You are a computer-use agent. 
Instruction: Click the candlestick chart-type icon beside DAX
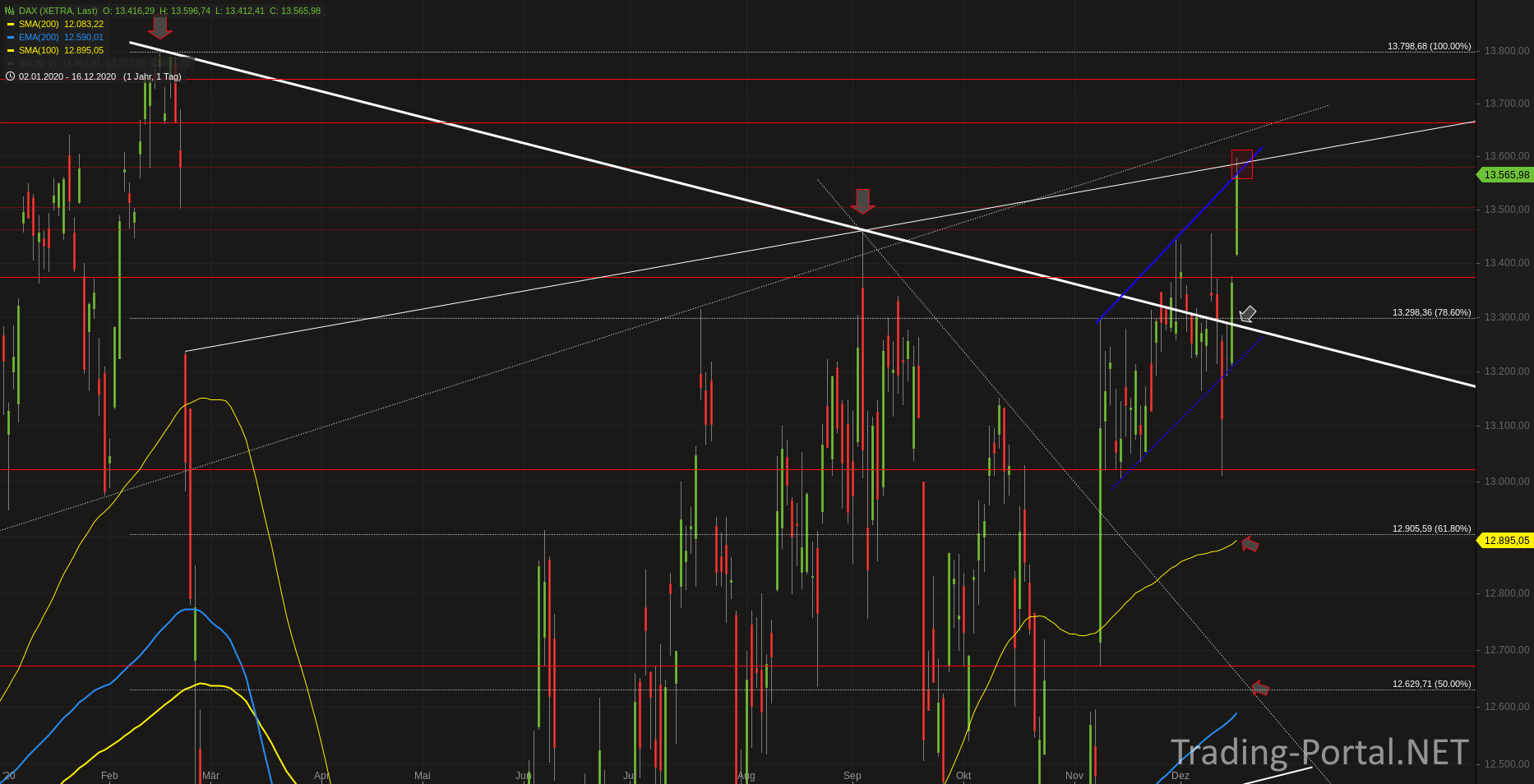pyautogui.click(x=10, y=11)
